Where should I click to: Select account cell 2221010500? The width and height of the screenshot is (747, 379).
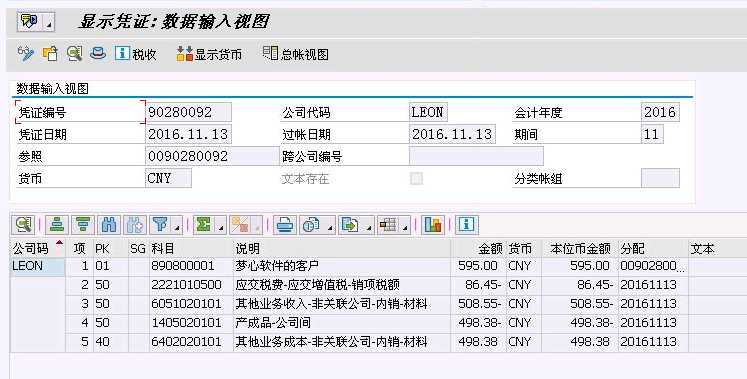coord(192,285)
